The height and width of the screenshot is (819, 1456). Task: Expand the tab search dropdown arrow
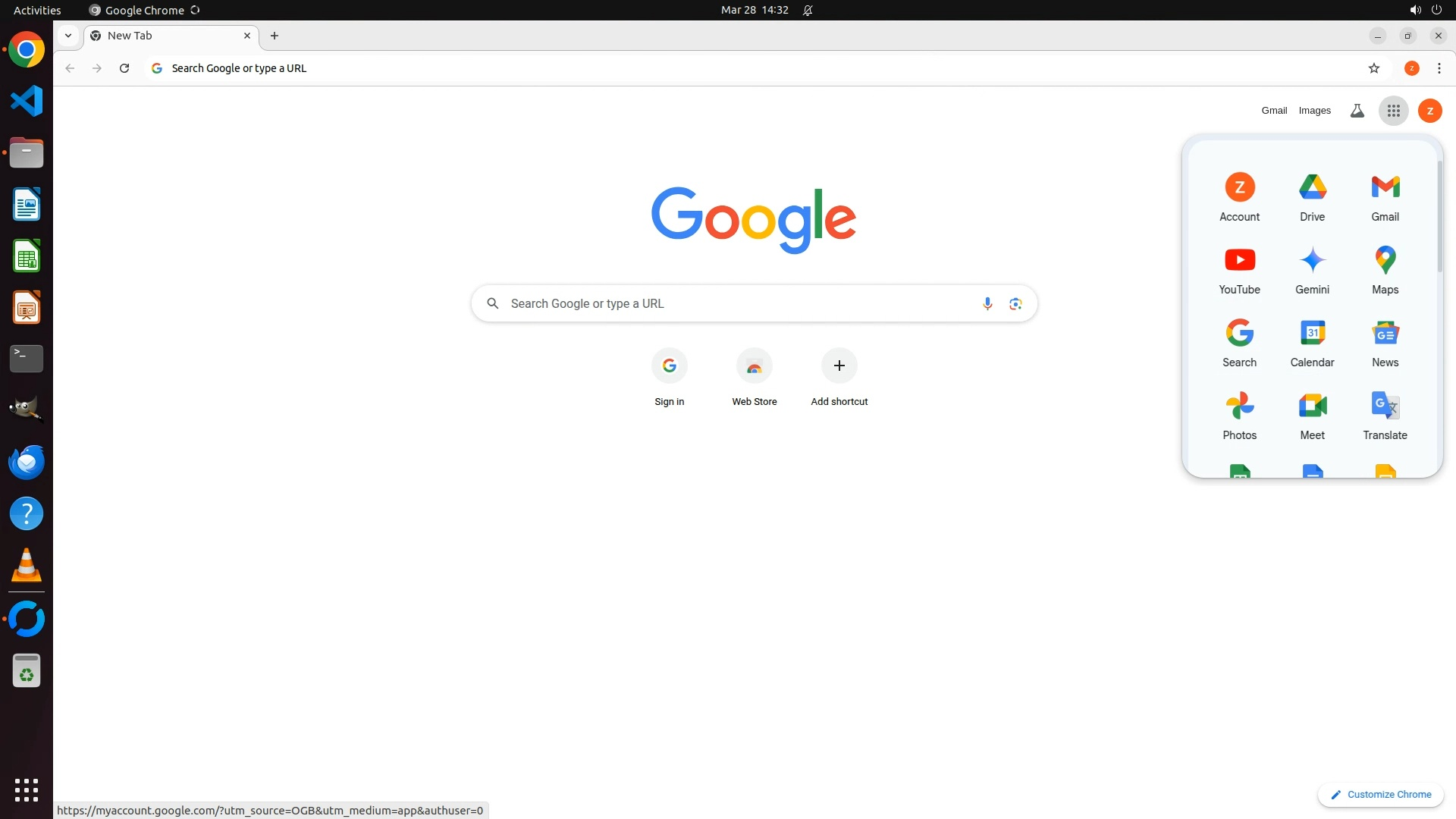coord(68,36)
